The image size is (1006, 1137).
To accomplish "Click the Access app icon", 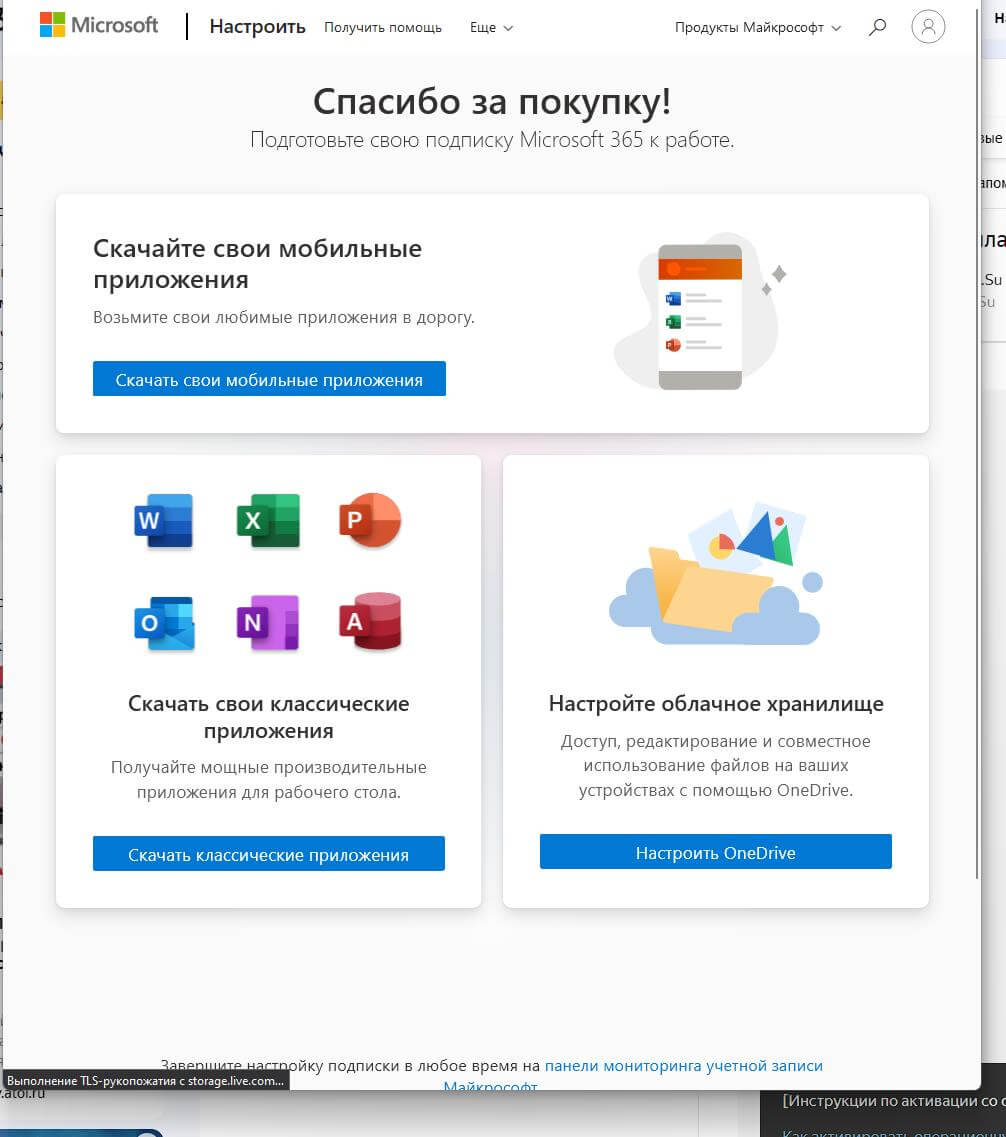I will (x=370, y=621).
